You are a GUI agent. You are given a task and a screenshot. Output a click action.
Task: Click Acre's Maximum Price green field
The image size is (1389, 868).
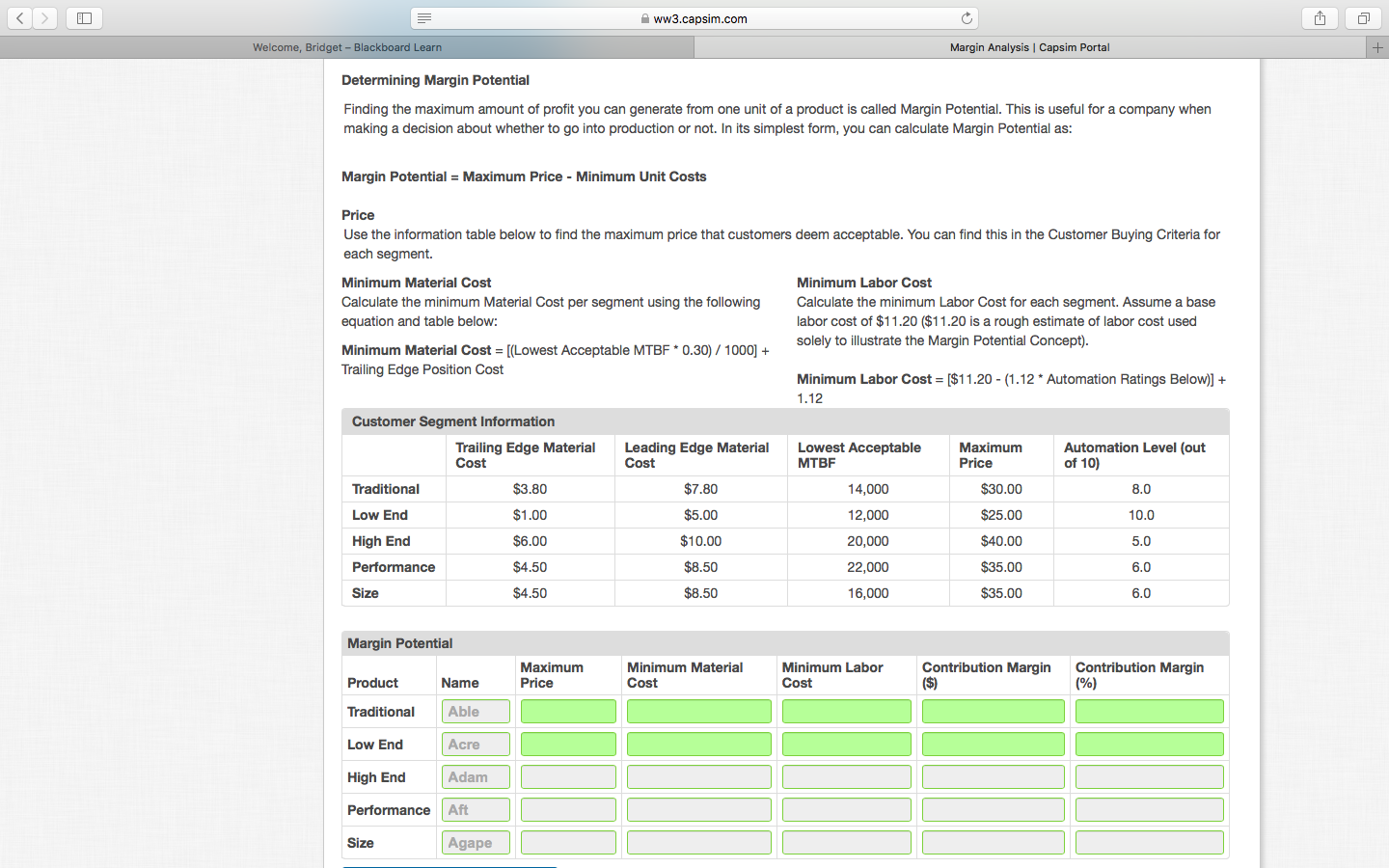pos(567,744)
